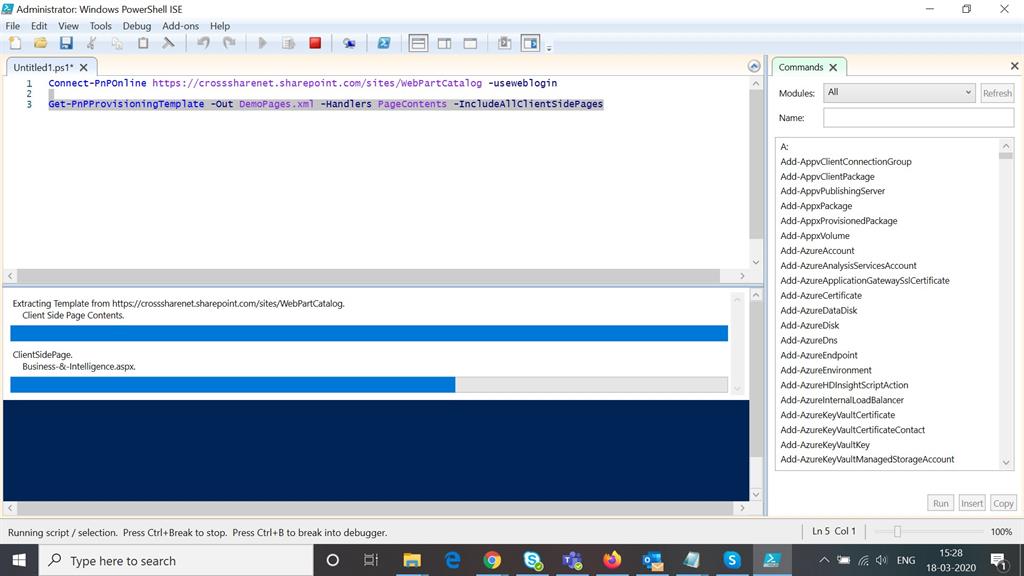
Task: Stop the running operation with the red square
Action: pos(315,43)
